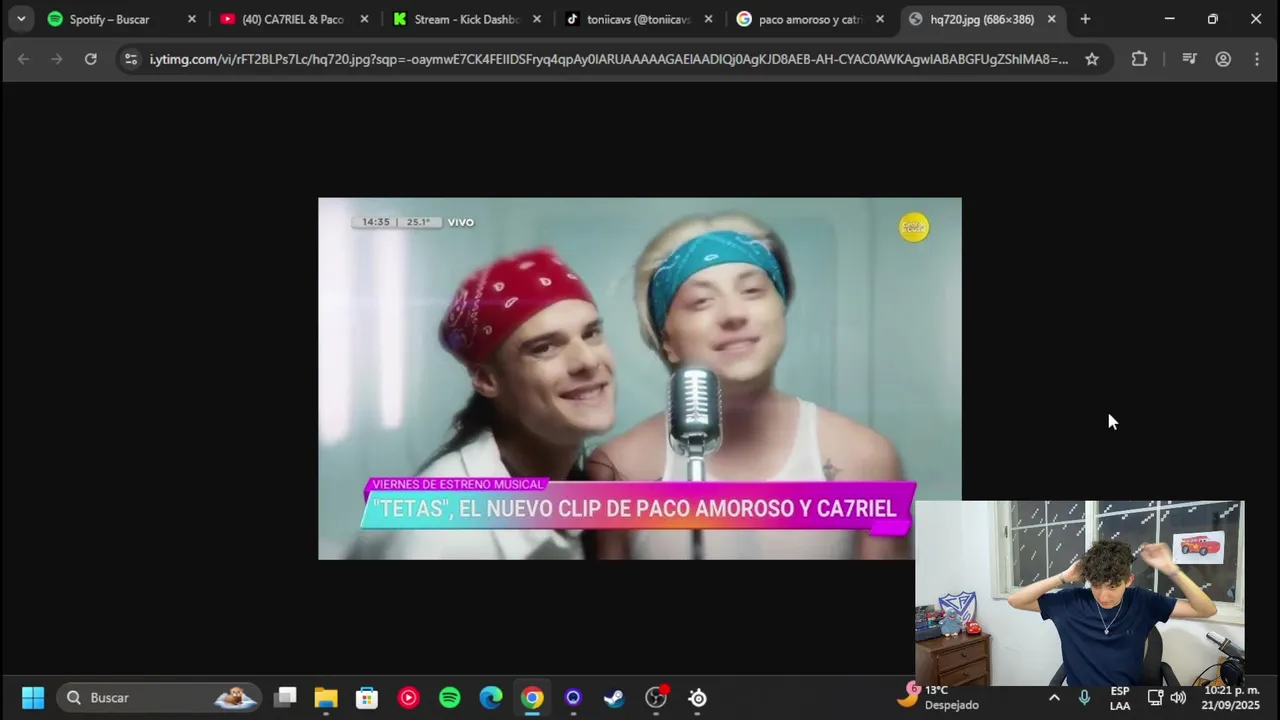
Task: Open Chrome's three-dot menu
Action: 1257,59
